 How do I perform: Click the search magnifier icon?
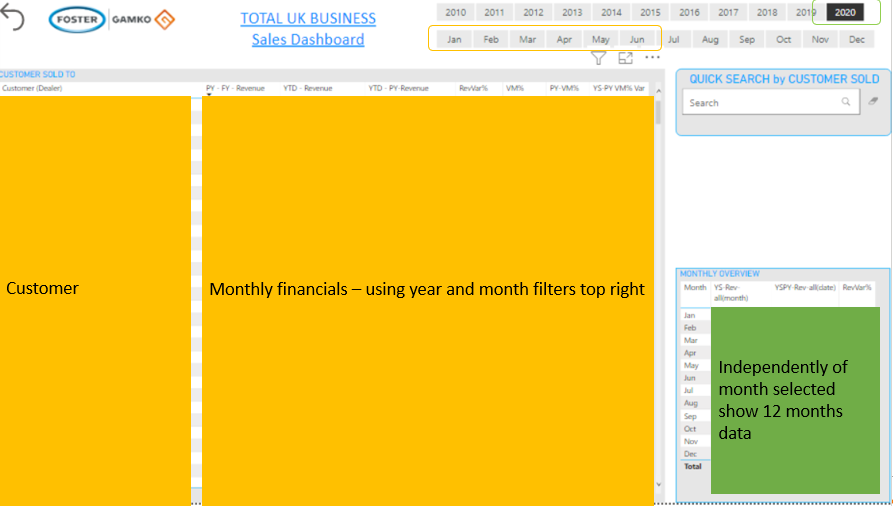tap(846, 102)
